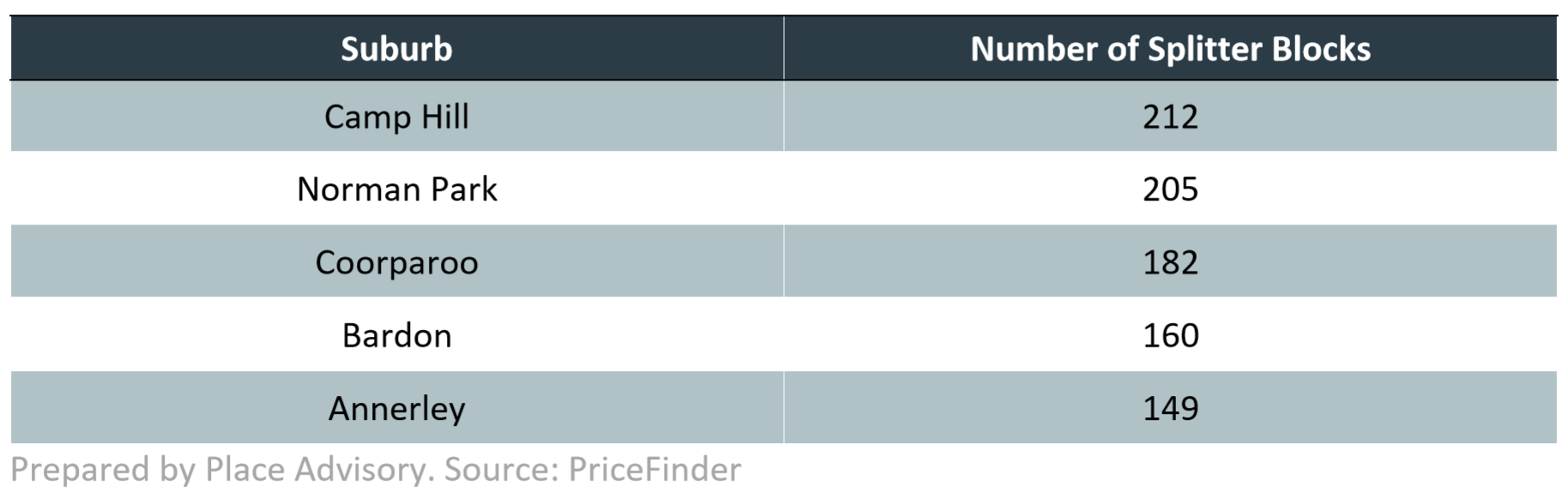This screenshot has width=1568, height=498.
Task: Click the PriceFinder source text
Action: coord(654,470)
